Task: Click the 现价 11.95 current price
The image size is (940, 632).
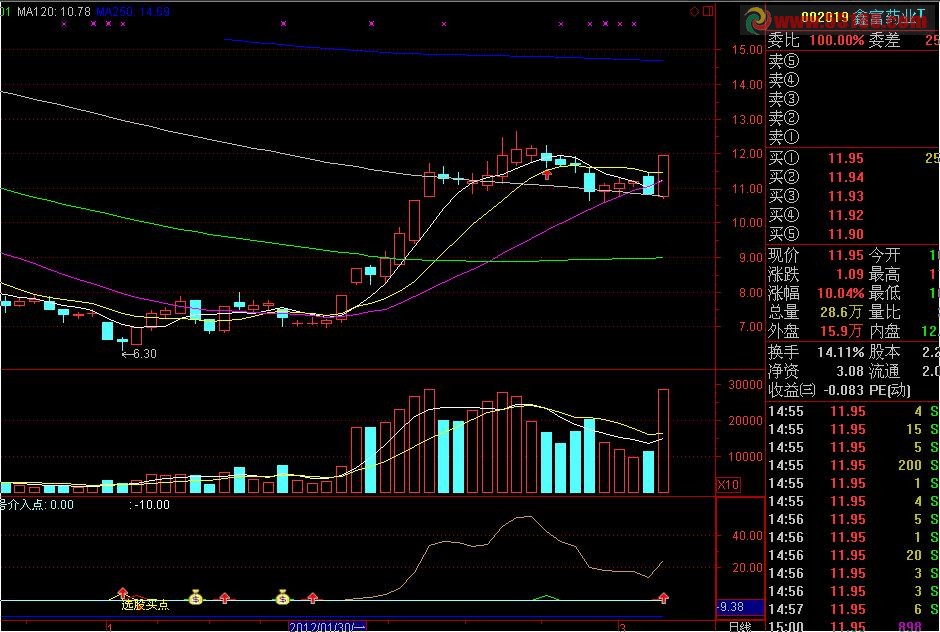Action: pyautogui.click(x=846, y=255)
